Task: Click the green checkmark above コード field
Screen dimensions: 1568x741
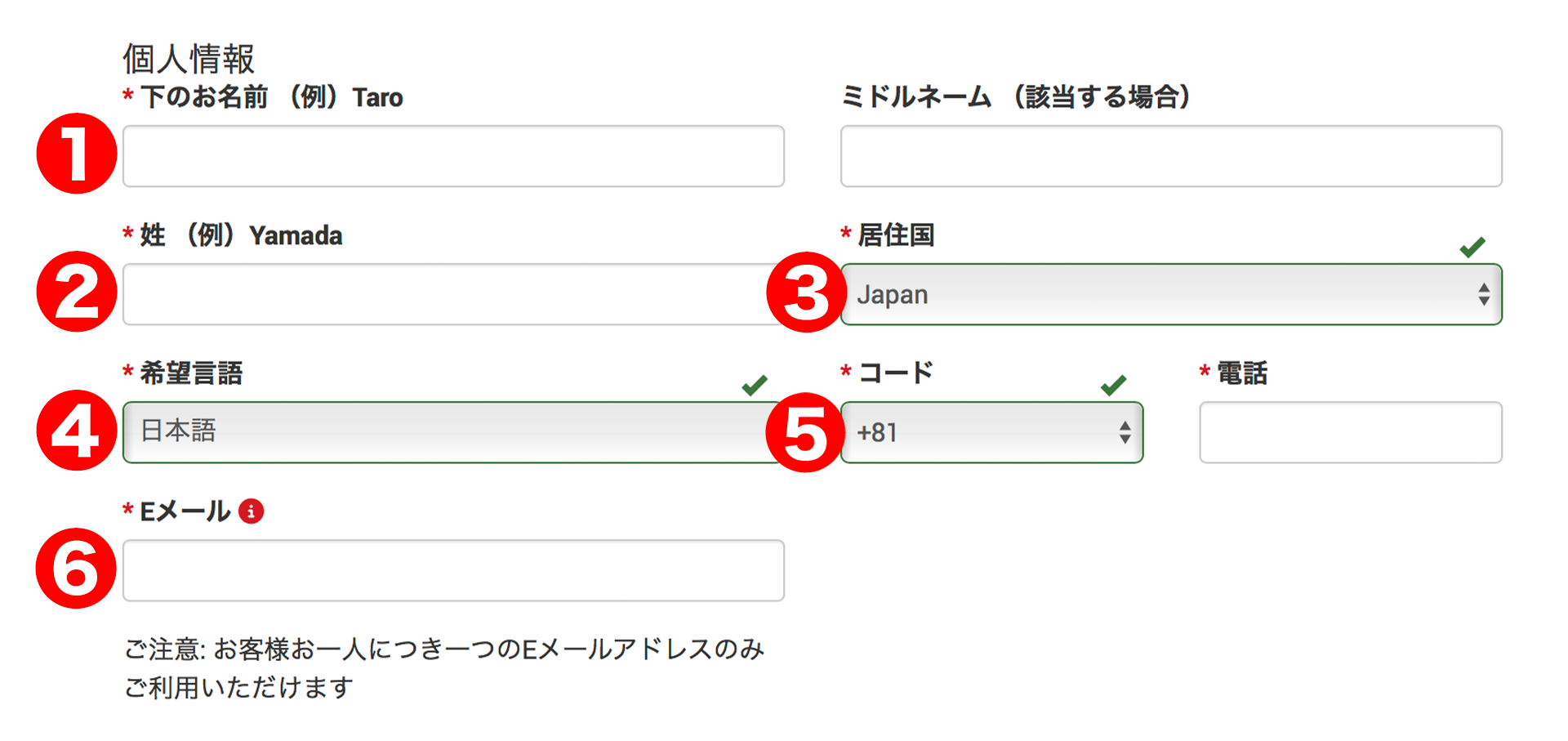Action: click(x=1113, y=385)
